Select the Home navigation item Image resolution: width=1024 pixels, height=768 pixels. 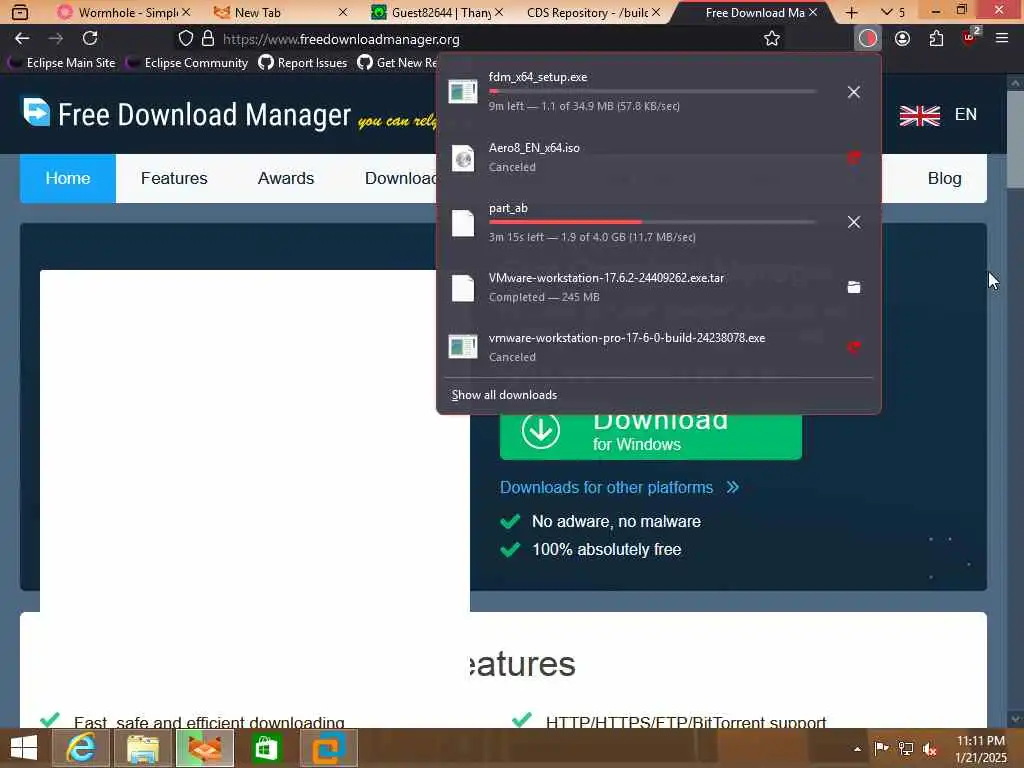tap(68, 178)
